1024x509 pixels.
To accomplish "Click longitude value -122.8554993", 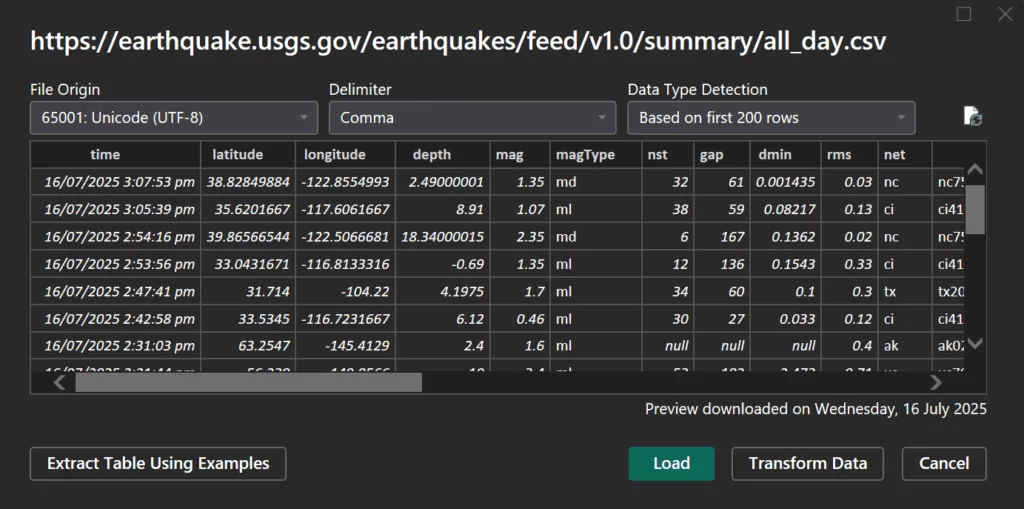I will pos(345,182).
